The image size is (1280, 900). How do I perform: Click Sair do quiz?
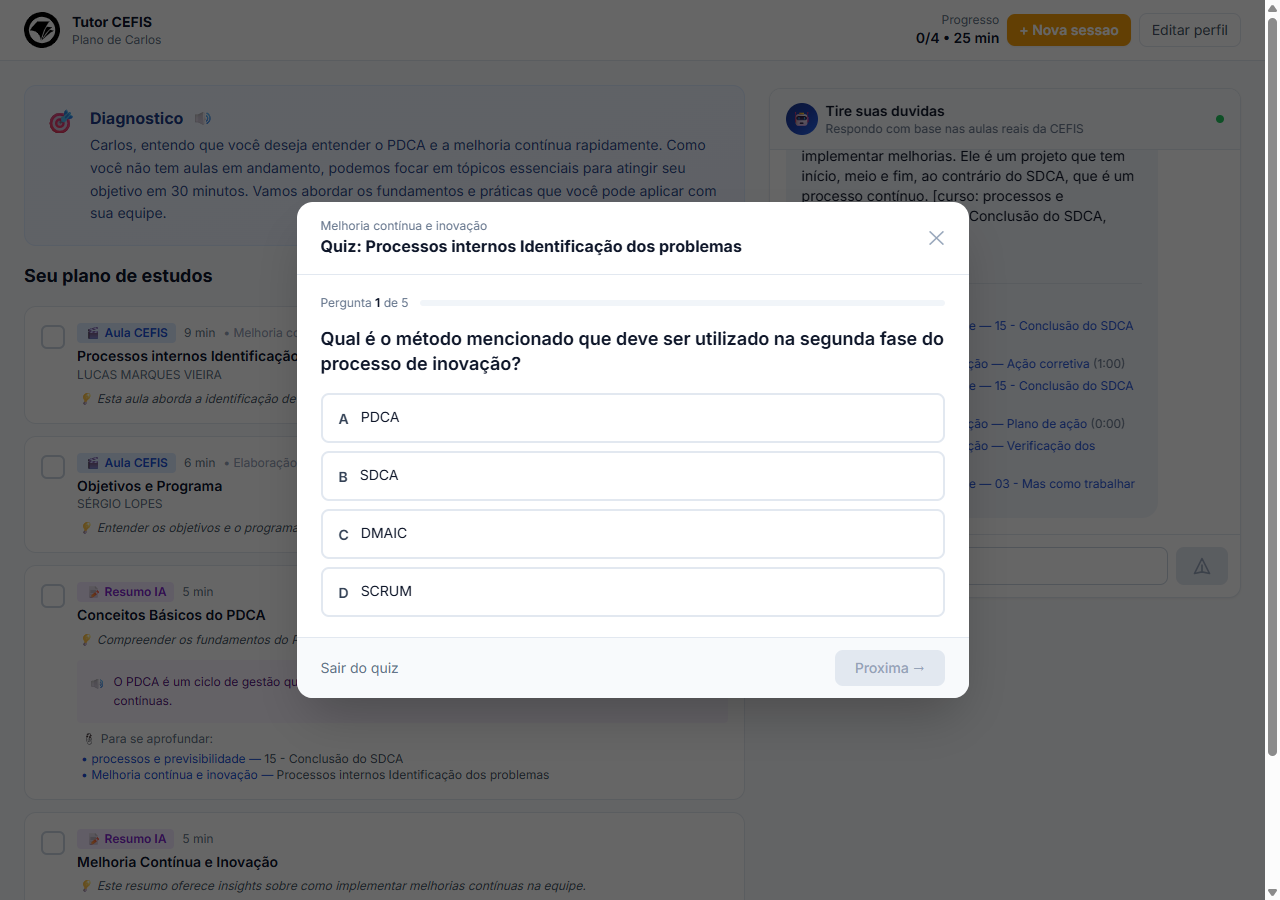359,668
